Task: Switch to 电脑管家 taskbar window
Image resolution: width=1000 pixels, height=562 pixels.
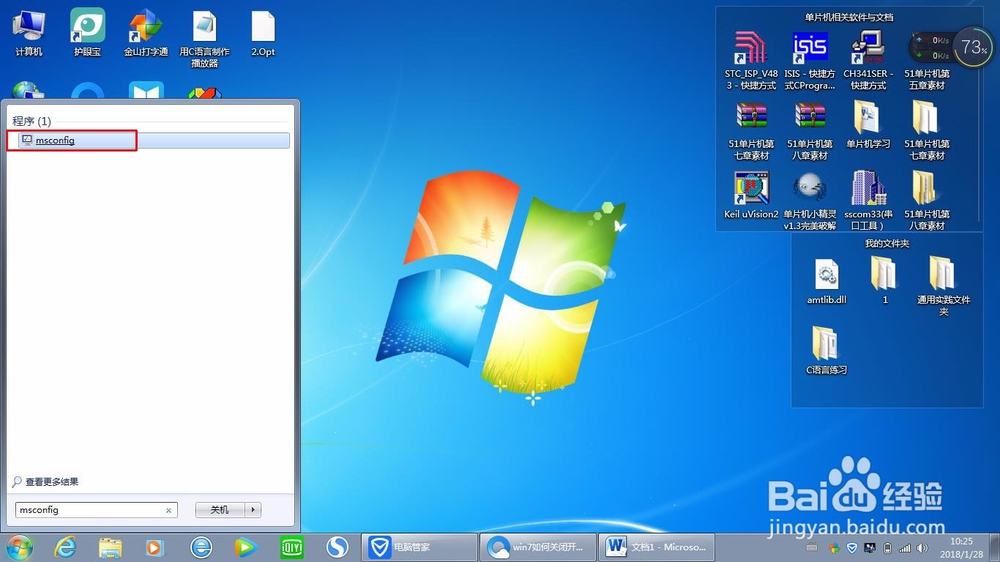Action: pos(419,547)
